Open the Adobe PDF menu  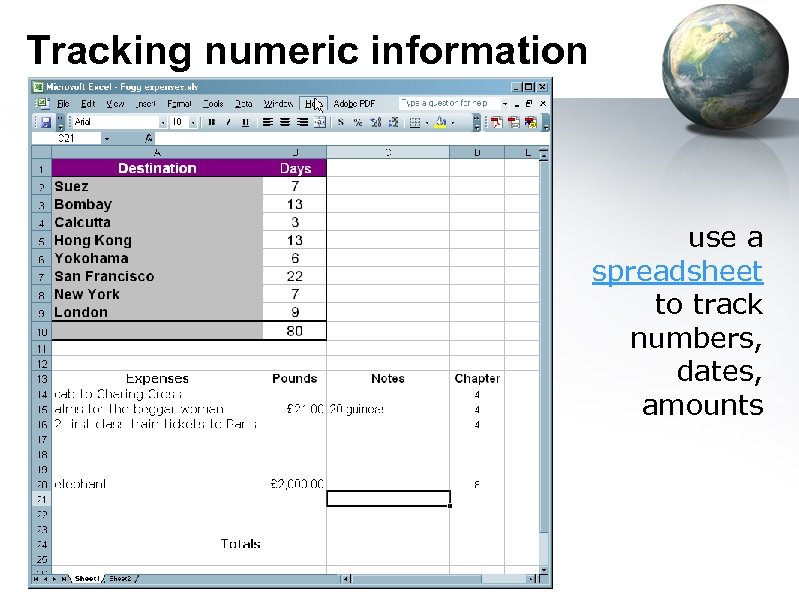tap(354, 104)
